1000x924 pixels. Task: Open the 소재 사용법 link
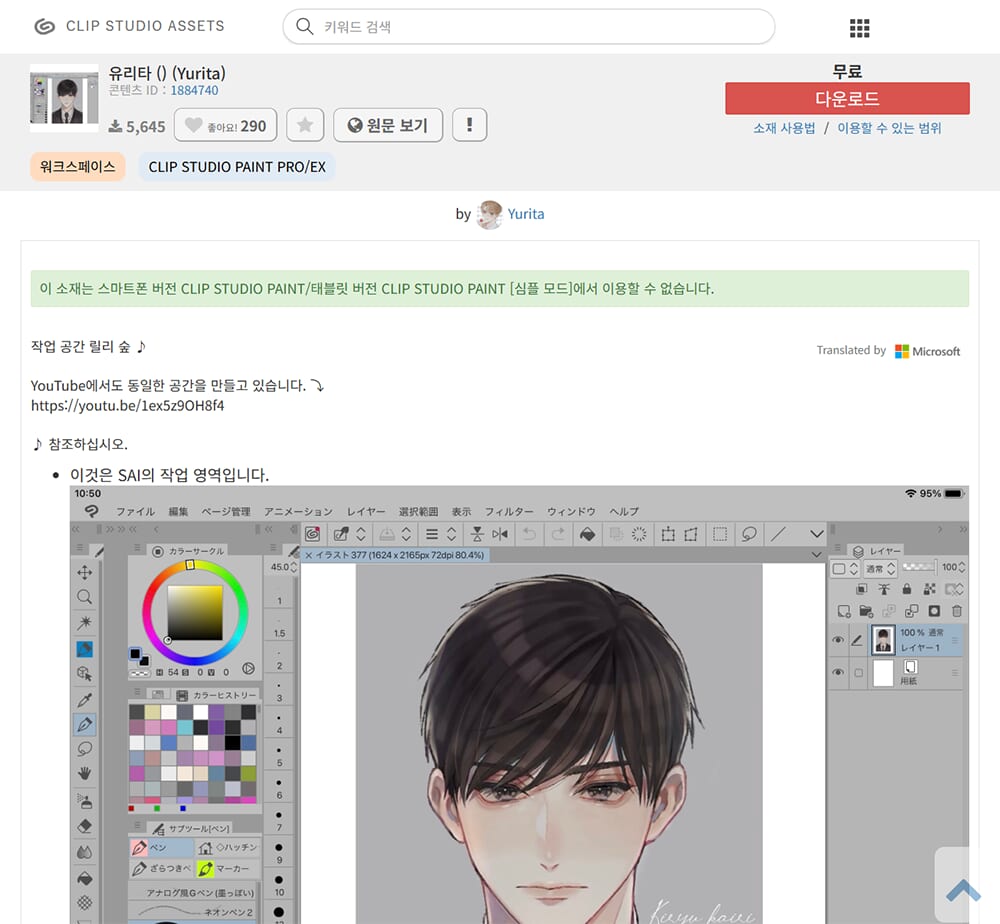[x=784, y=128]
